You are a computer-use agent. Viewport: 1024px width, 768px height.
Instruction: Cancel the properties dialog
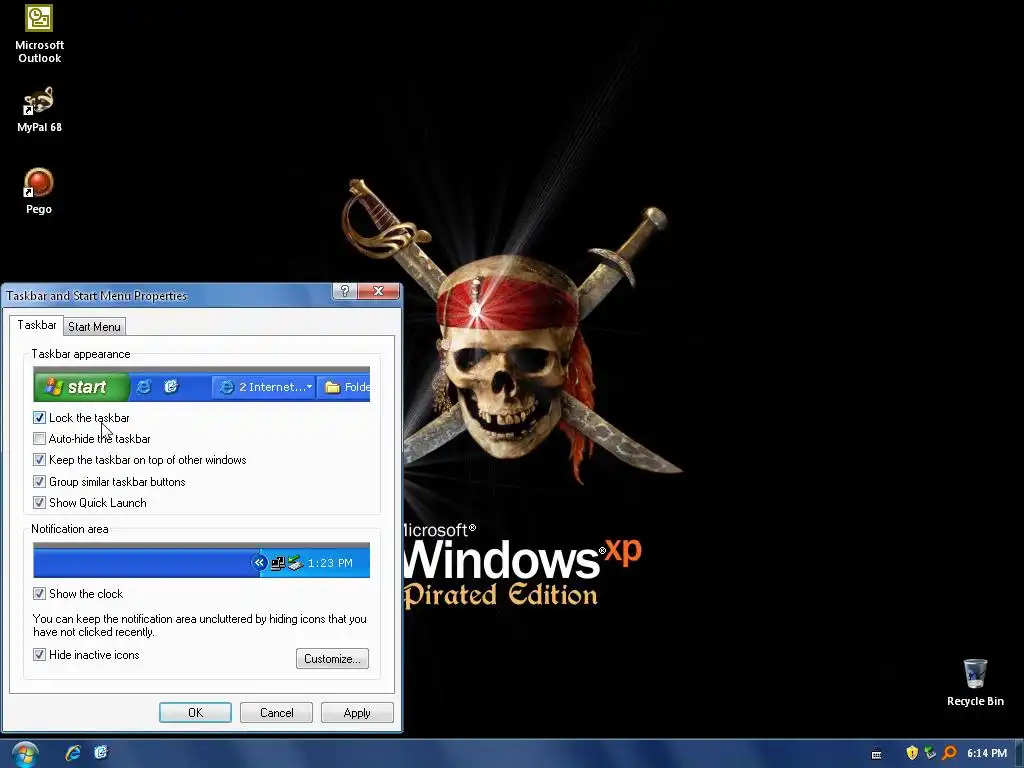[276, 712]
